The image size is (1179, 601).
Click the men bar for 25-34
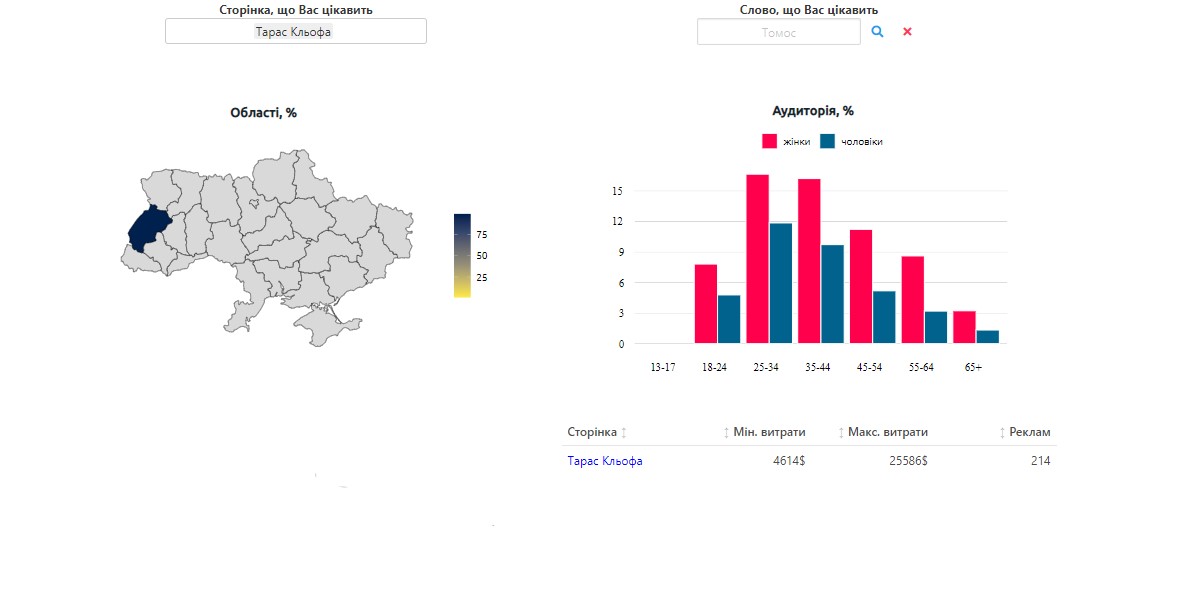780,283
